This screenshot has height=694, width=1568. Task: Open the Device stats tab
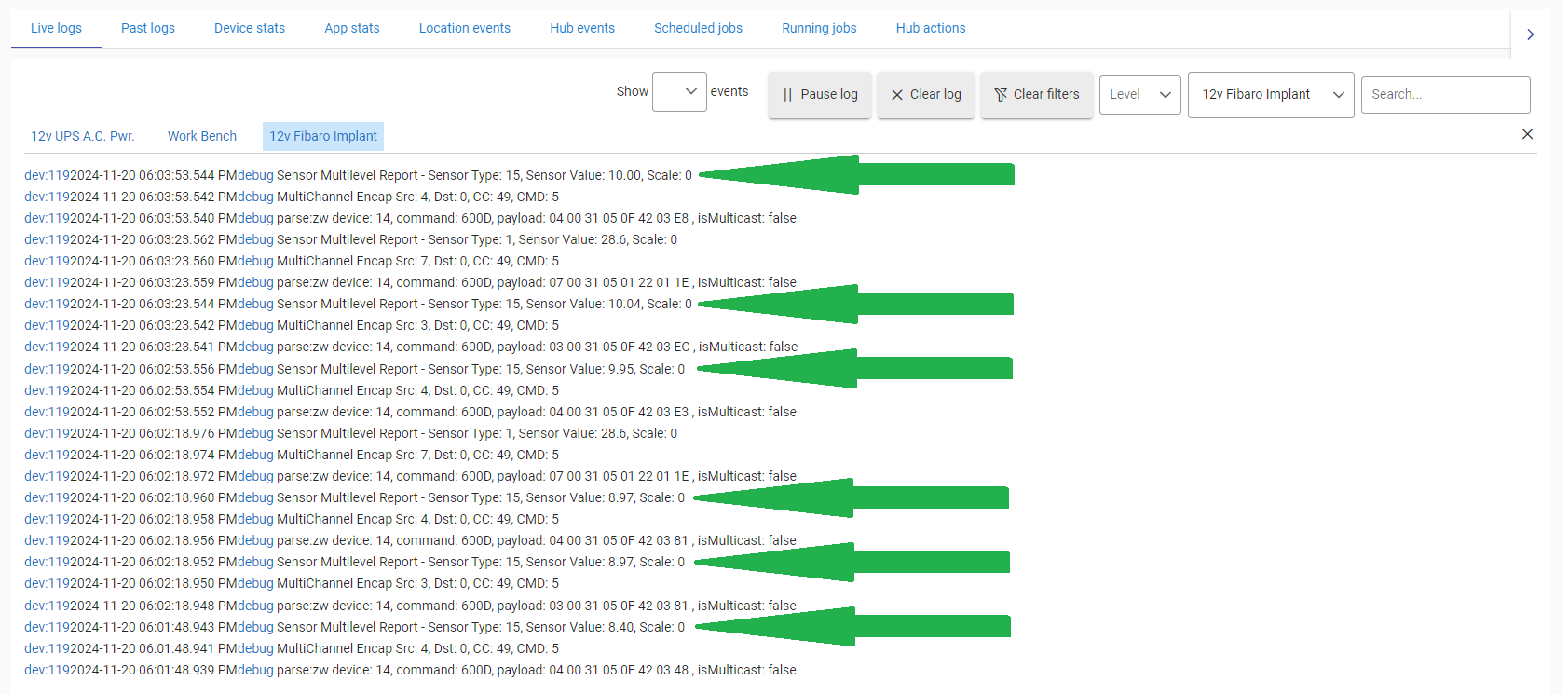click(250, 28)
